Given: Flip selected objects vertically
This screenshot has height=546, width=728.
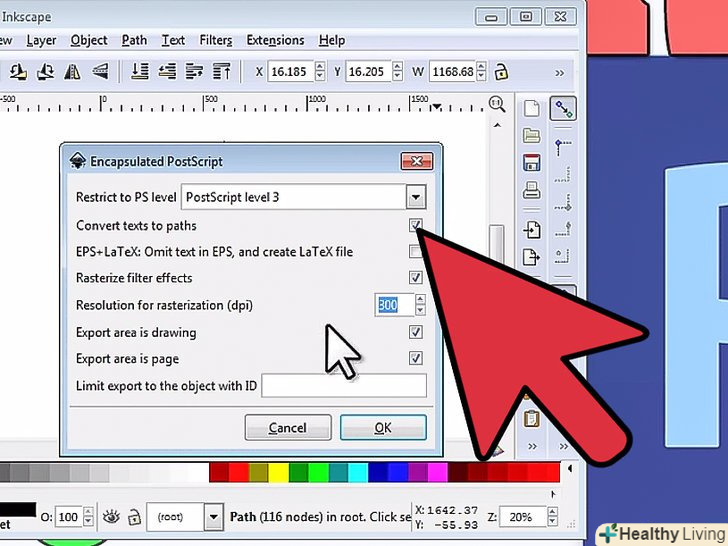Looking at the screenshot, I should pyautogui.click(x=100, y=72).
